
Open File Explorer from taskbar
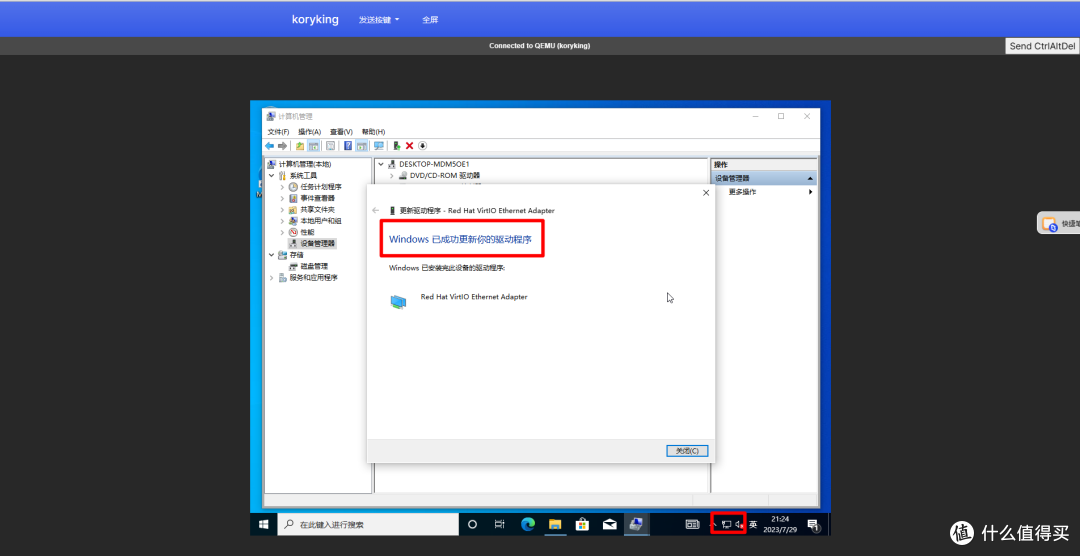click(x=554, y=524)
